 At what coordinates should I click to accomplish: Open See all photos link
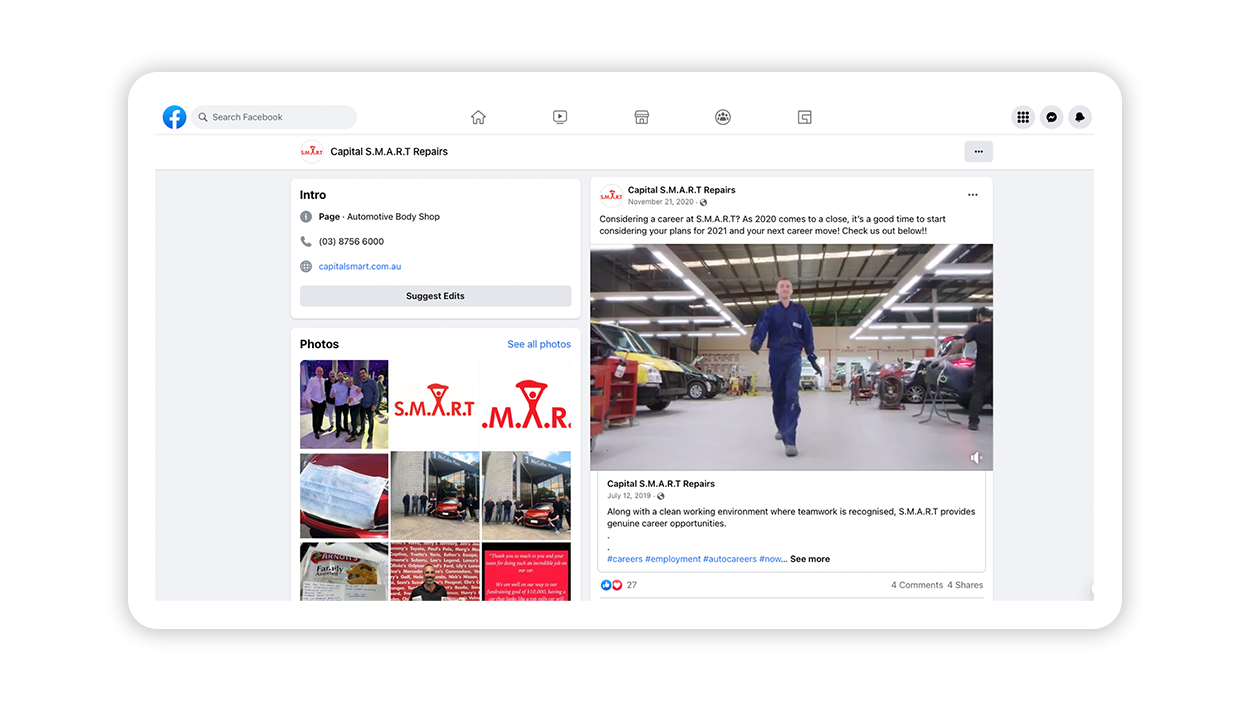tap(539, 344)
